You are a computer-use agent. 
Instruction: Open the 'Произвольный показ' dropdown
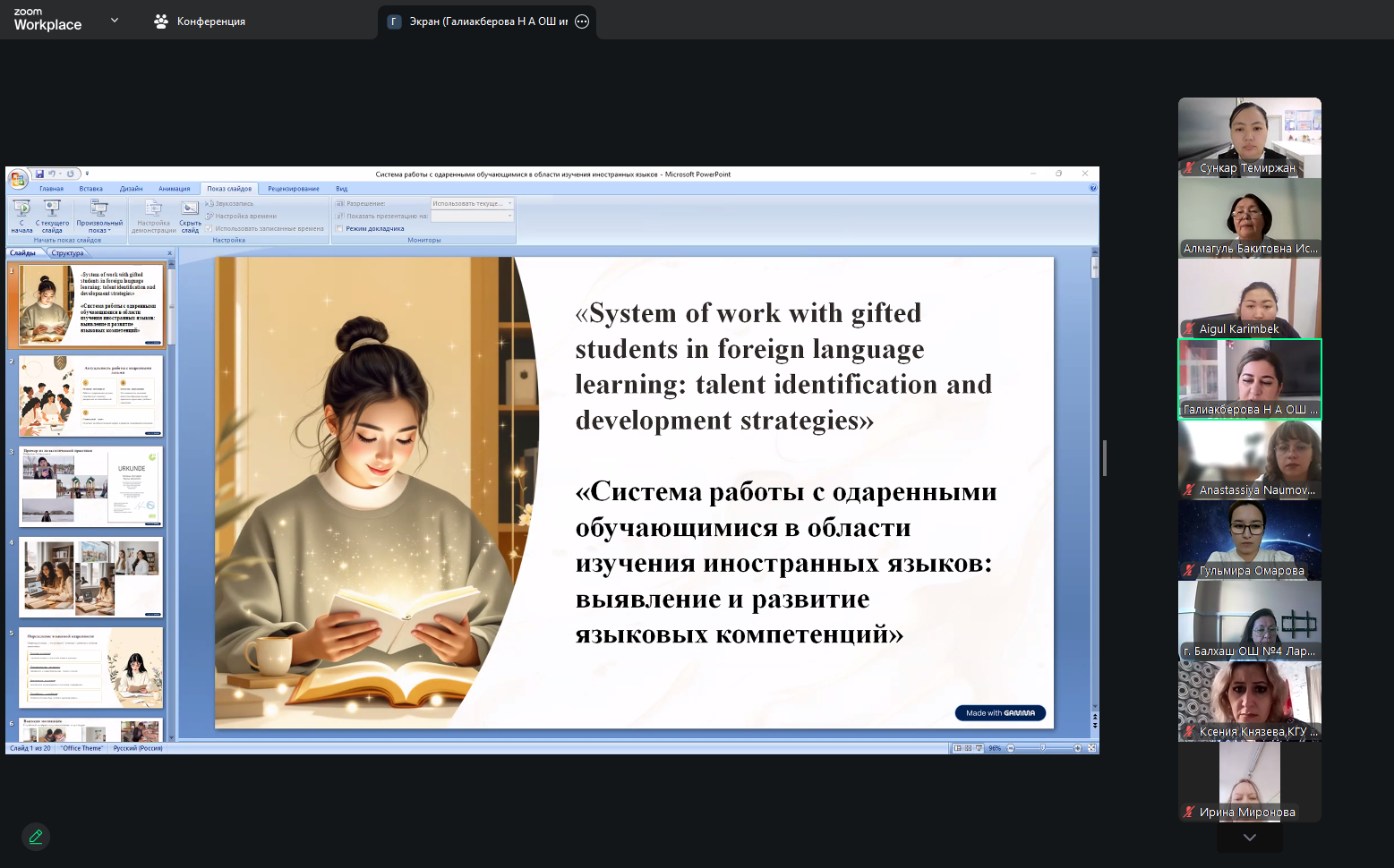click(99, 216)
